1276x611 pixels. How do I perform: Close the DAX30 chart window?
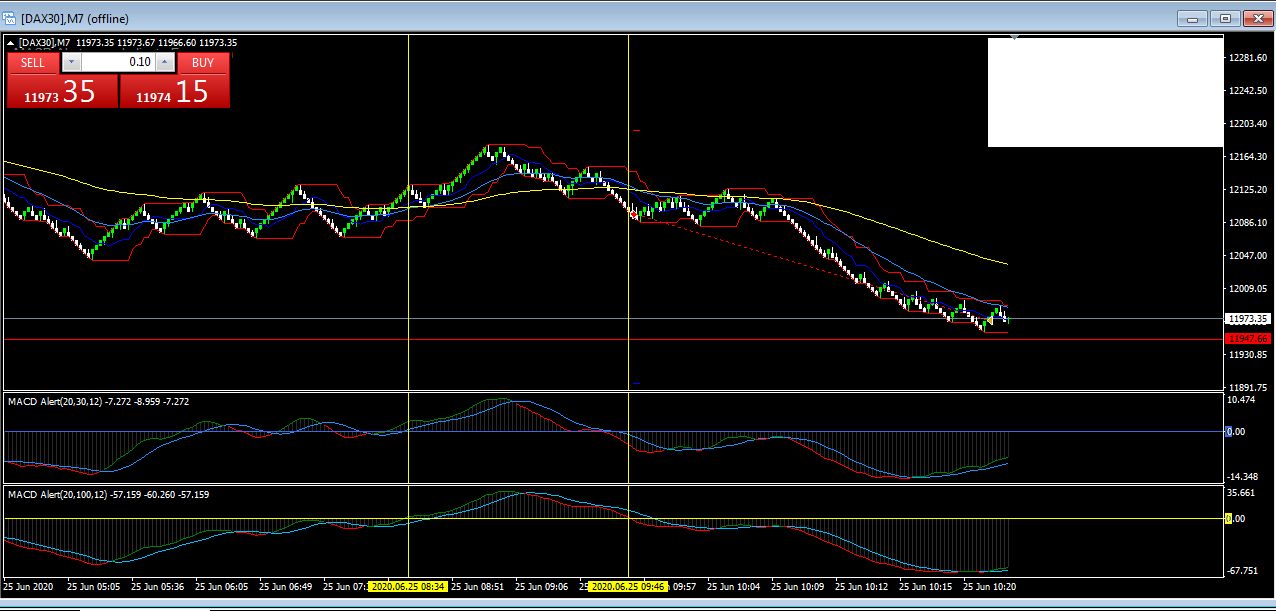pos(1256,18)
